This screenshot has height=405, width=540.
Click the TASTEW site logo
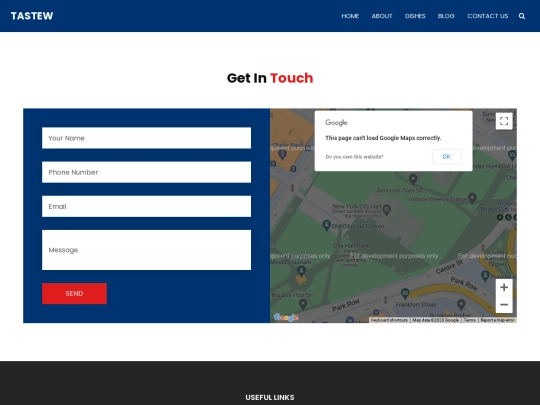32,16
